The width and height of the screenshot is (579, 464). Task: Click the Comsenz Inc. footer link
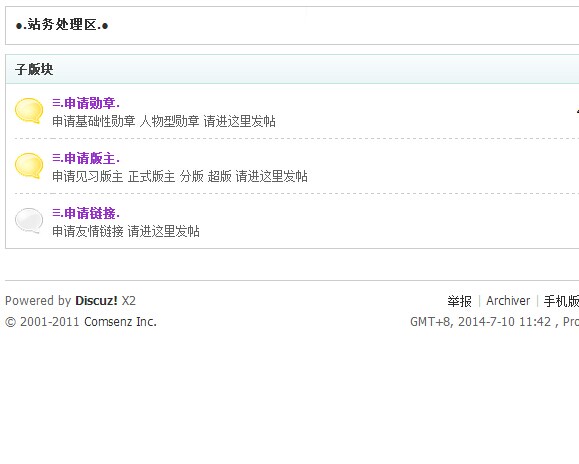120,322
